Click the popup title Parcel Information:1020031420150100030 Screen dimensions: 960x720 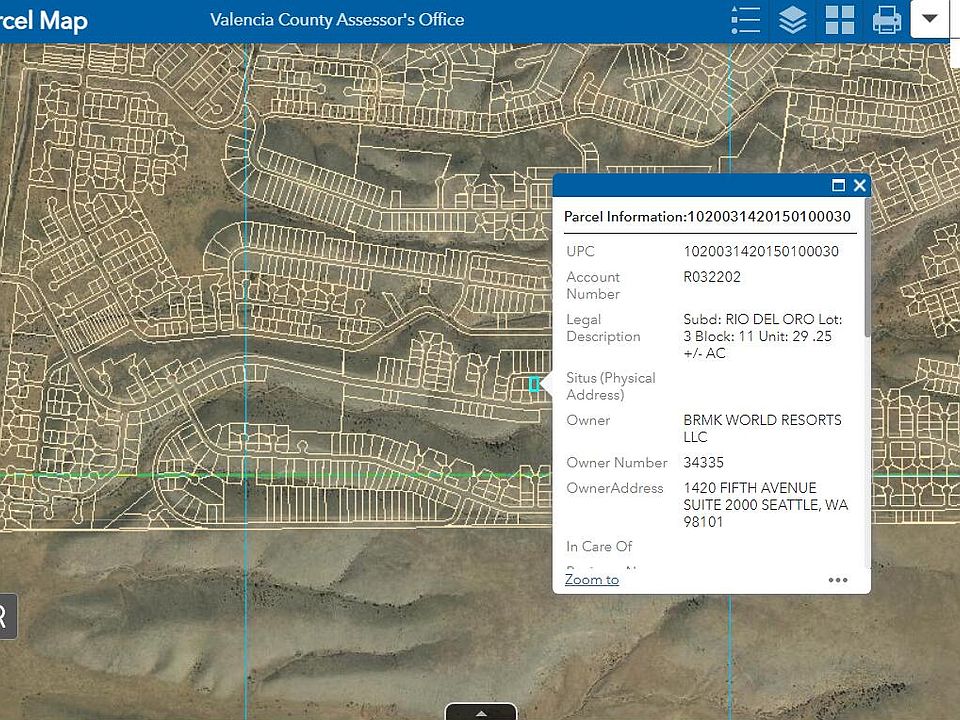pos(707,217)
